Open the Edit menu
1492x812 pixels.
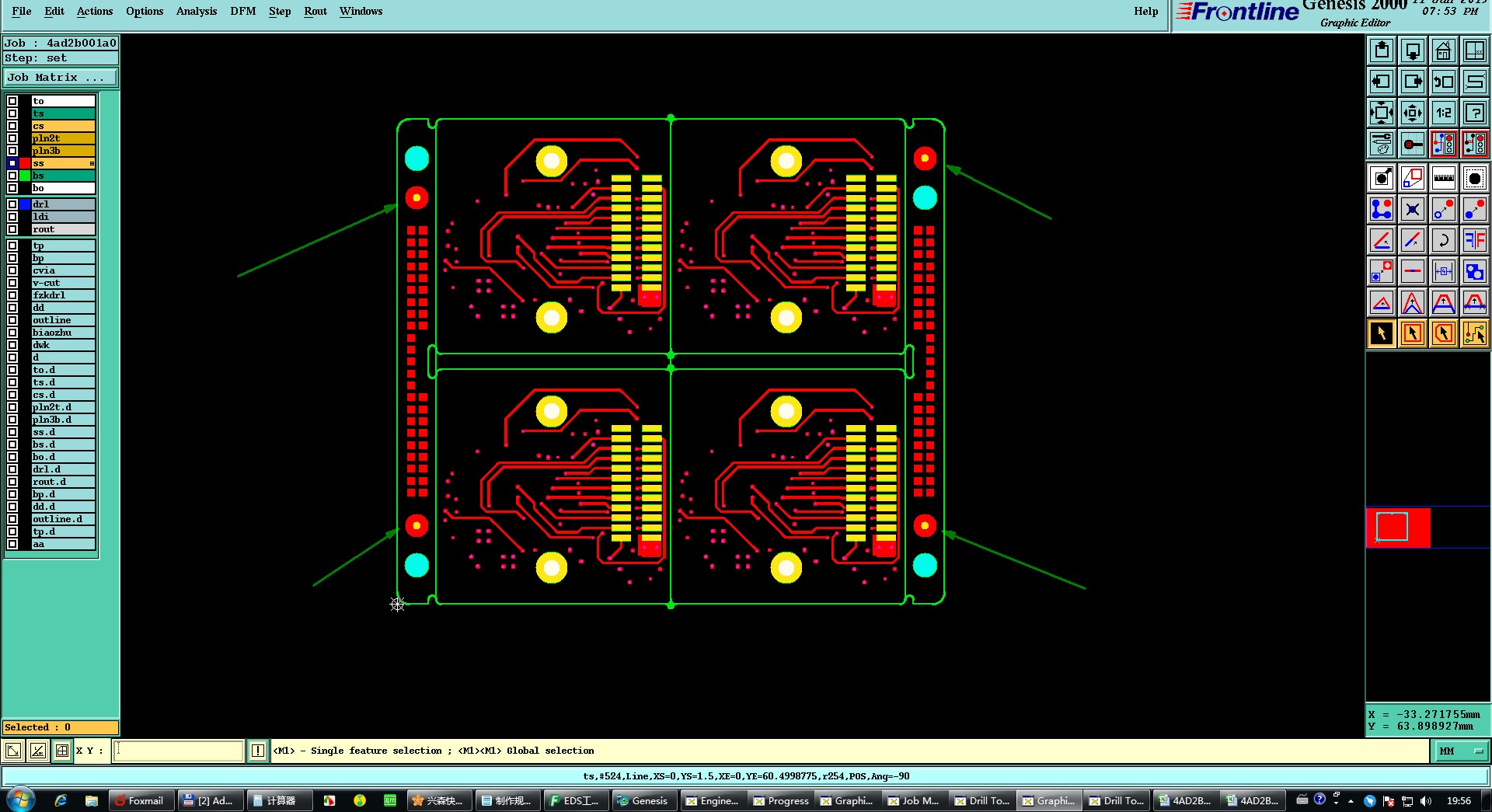tap(54, 11)
